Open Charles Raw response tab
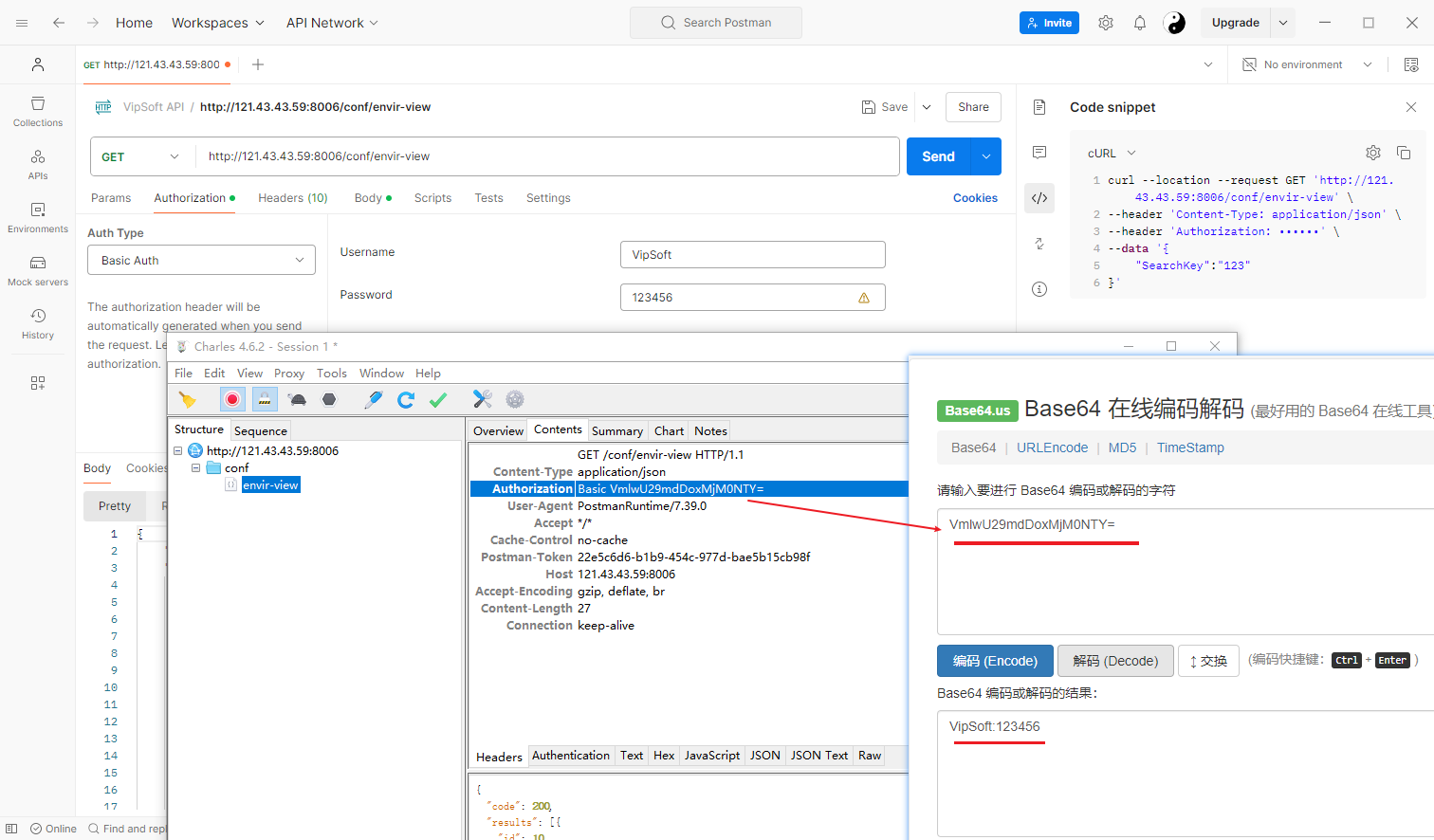This screenshot has height=840, width=1434. (870, 756)
